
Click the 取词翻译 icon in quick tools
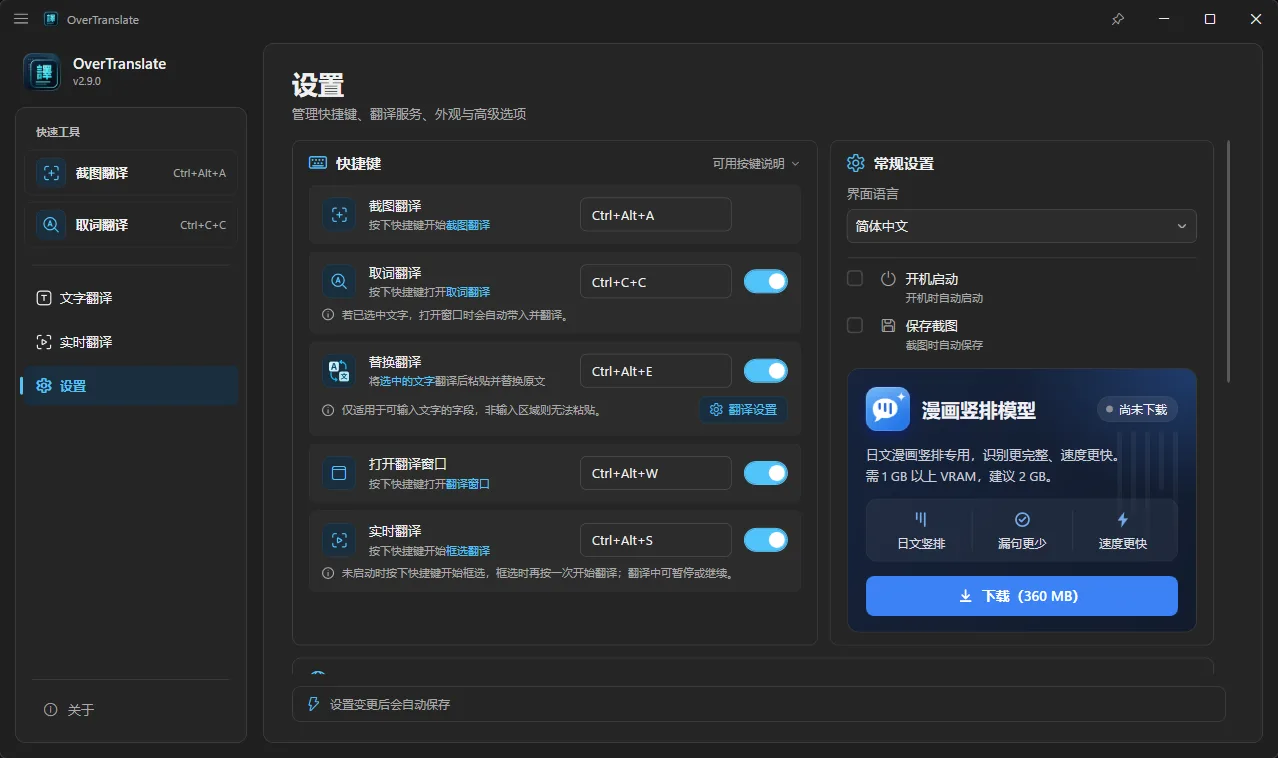tap(51, 225)
